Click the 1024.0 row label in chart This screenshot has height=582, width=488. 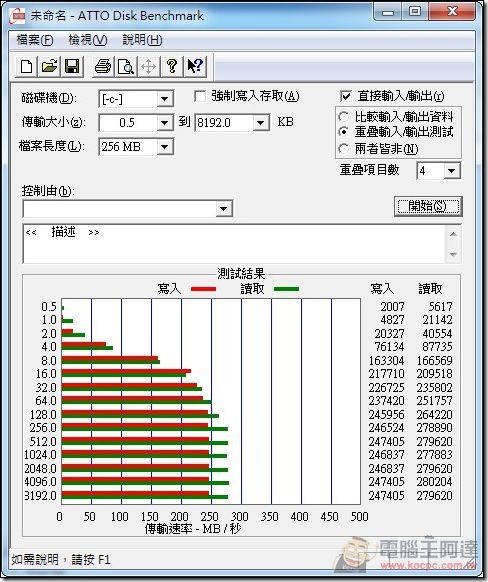coord(40,455)
